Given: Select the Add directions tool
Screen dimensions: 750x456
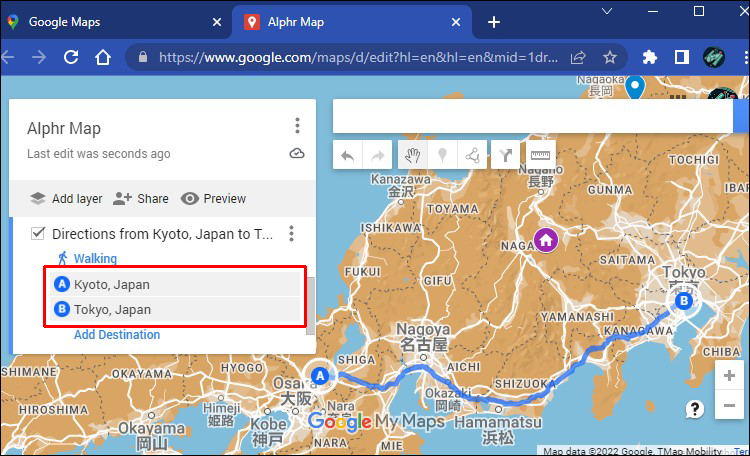Looking at the screenshot, I should 506,155.
